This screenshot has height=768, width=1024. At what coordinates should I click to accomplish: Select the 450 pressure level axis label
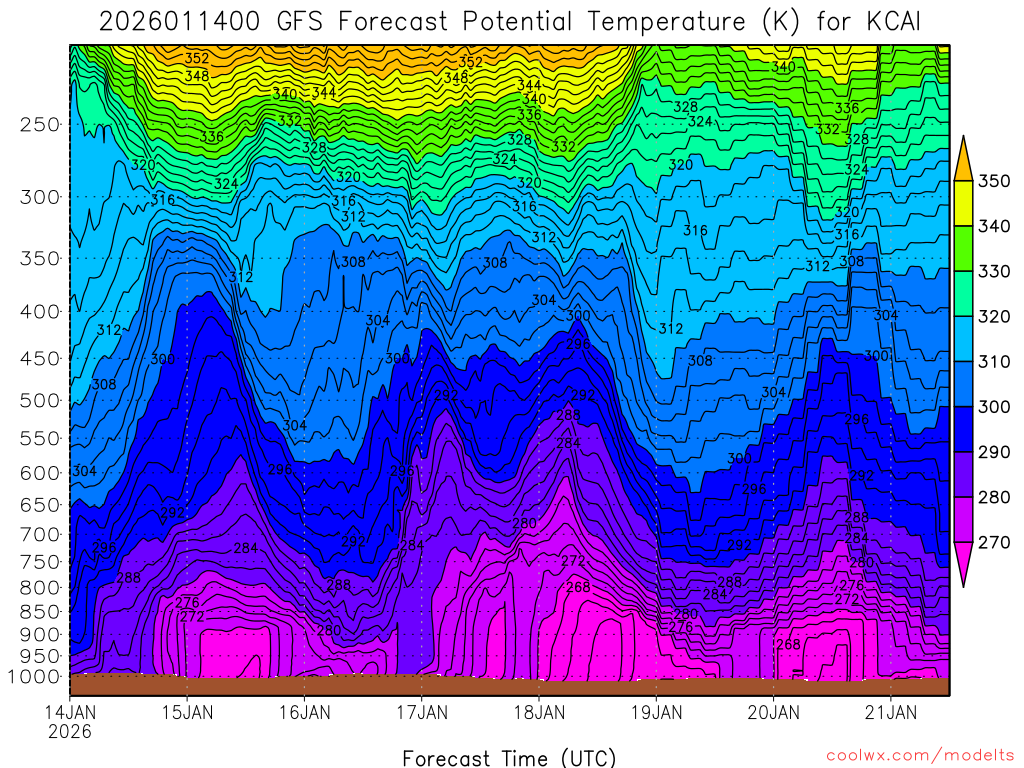click(40, 359)
